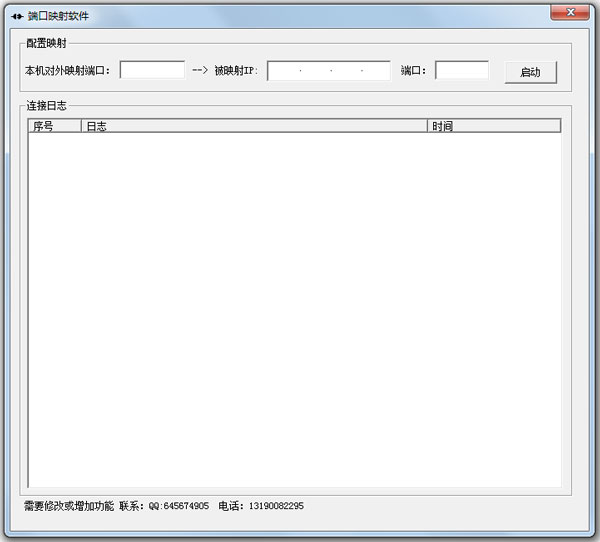The width and height of the screenshot is (600, 542).
Task: Click the empty connection log list area
Action: (x=294, y=310)
